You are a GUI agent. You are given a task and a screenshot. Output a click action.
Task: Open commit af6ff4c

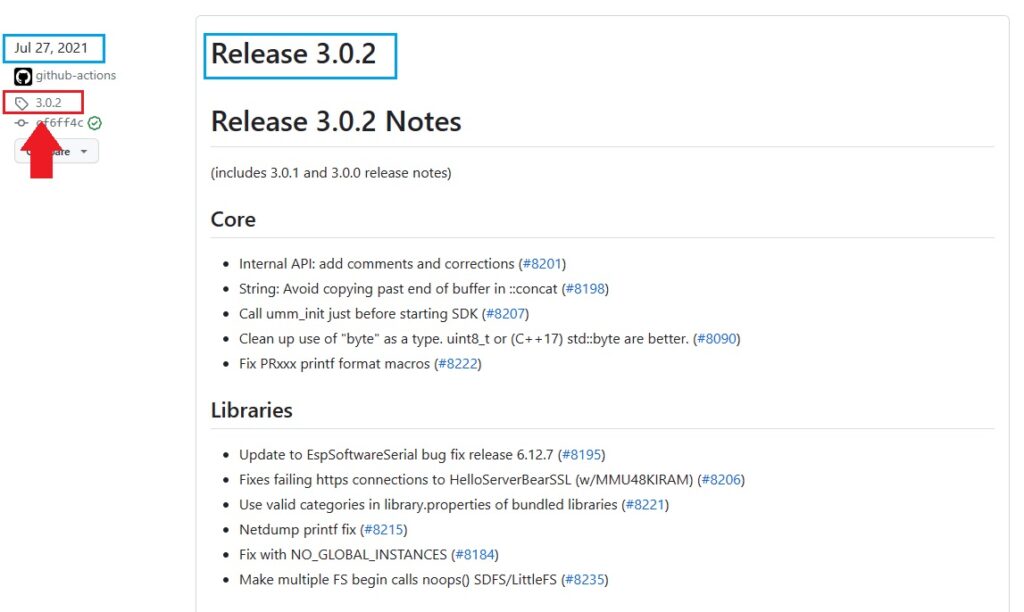click(x=58, y=123)
